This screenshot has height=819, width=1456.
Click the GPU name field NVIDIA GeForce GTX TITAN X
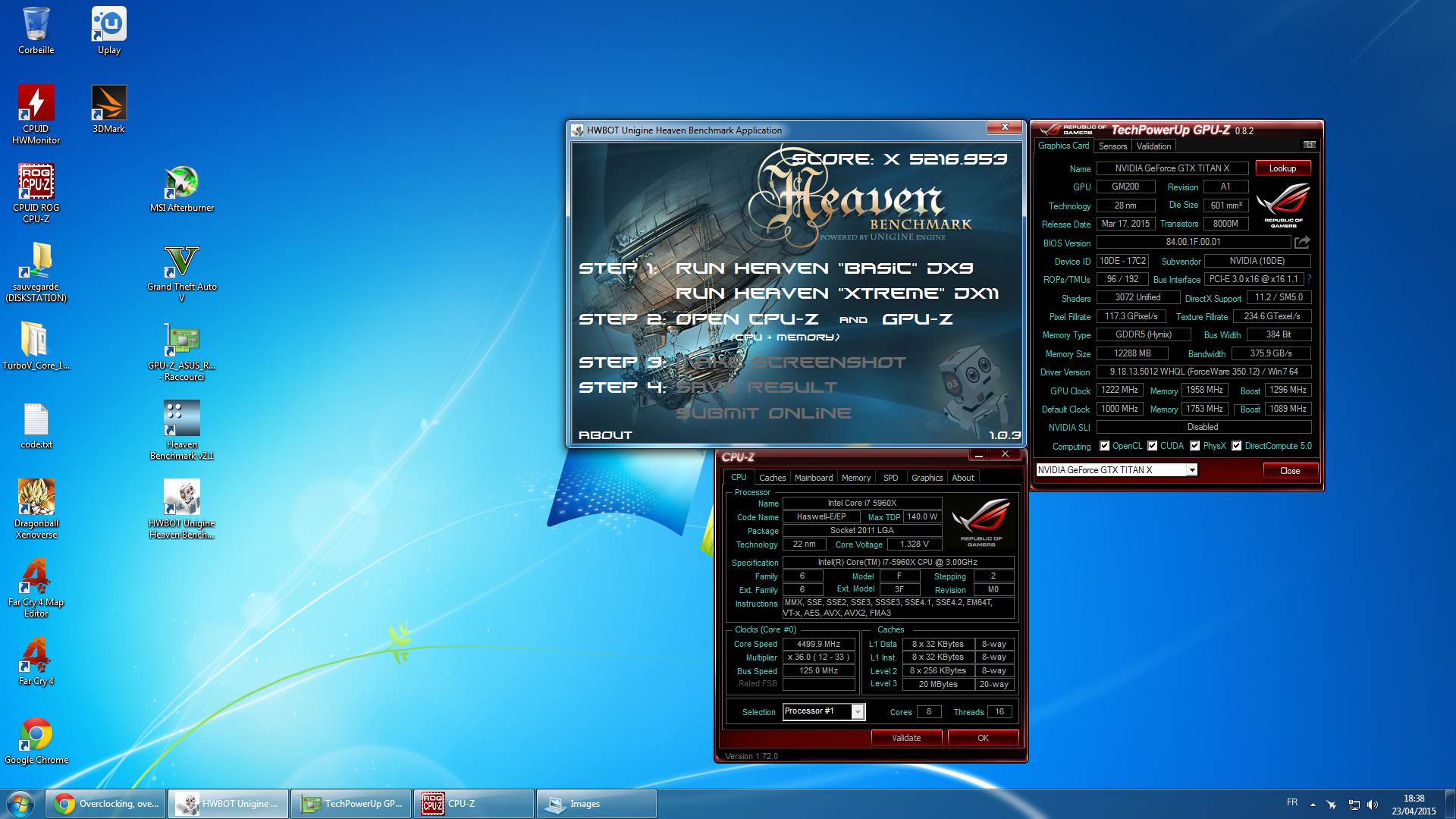1172,168
